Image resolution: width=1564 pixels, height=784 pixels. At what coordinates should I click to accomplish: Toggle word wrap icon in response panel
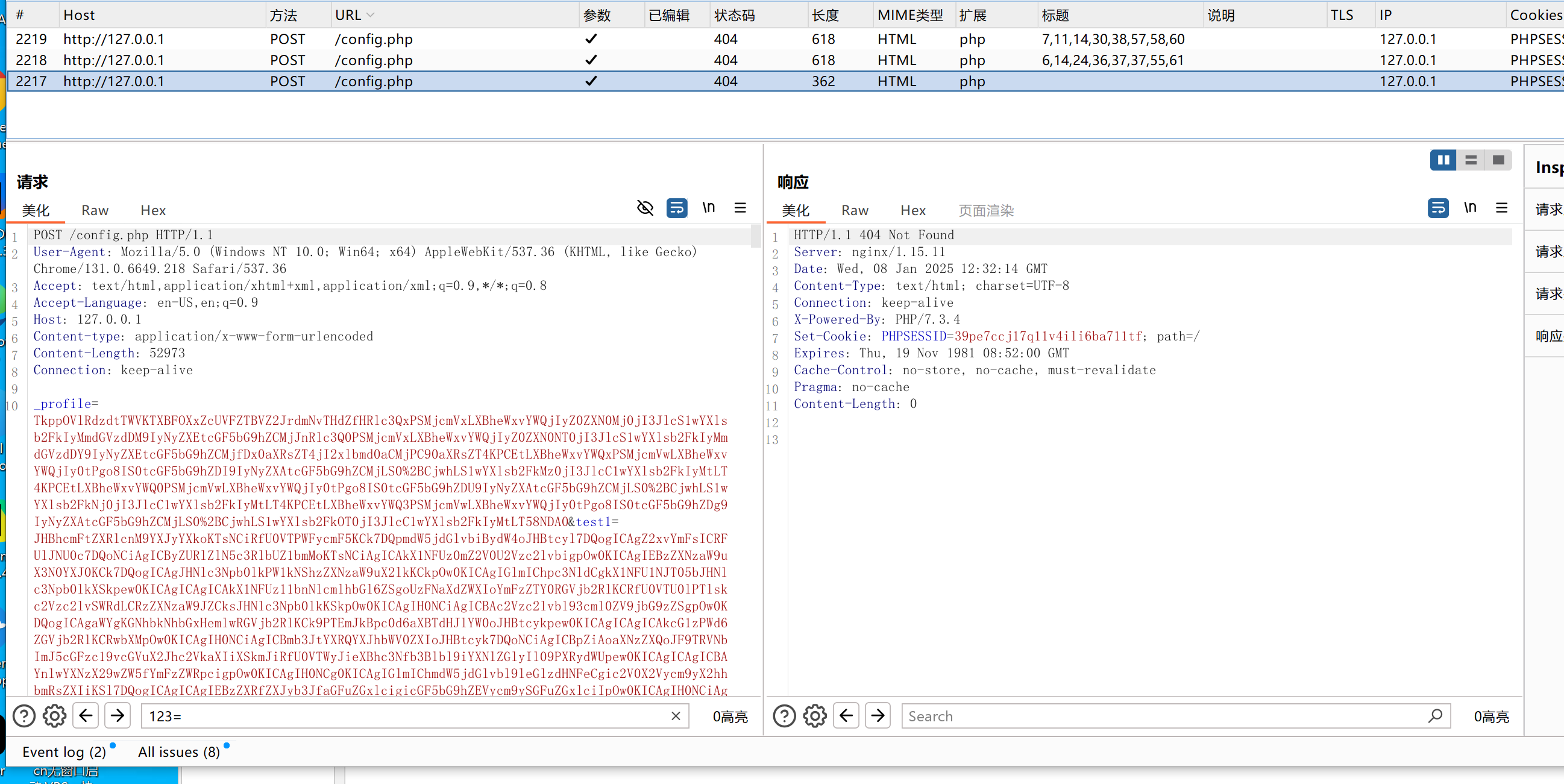click(1437, 208)
